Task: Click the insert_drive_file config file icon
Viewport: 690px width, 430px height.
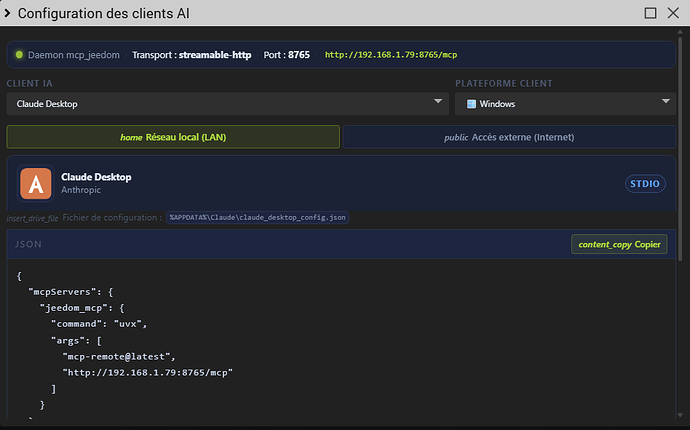Action: point(32,218)
